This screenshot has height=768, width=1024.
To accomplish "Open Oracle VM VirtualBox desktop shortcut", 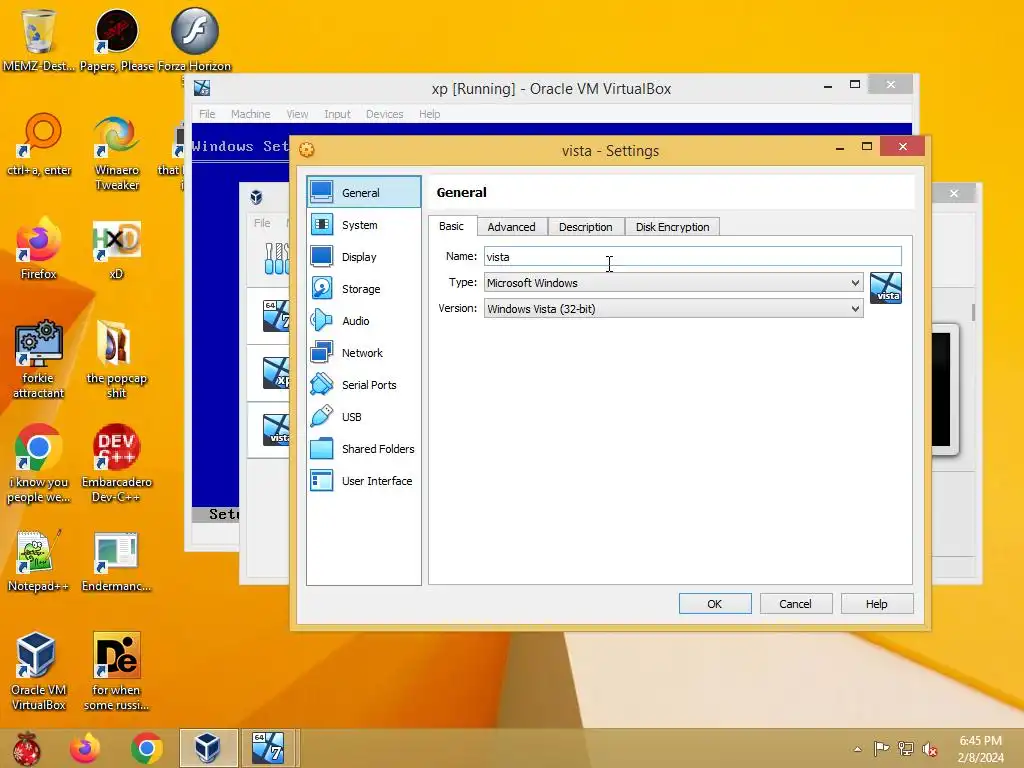I will coord(39,672).
